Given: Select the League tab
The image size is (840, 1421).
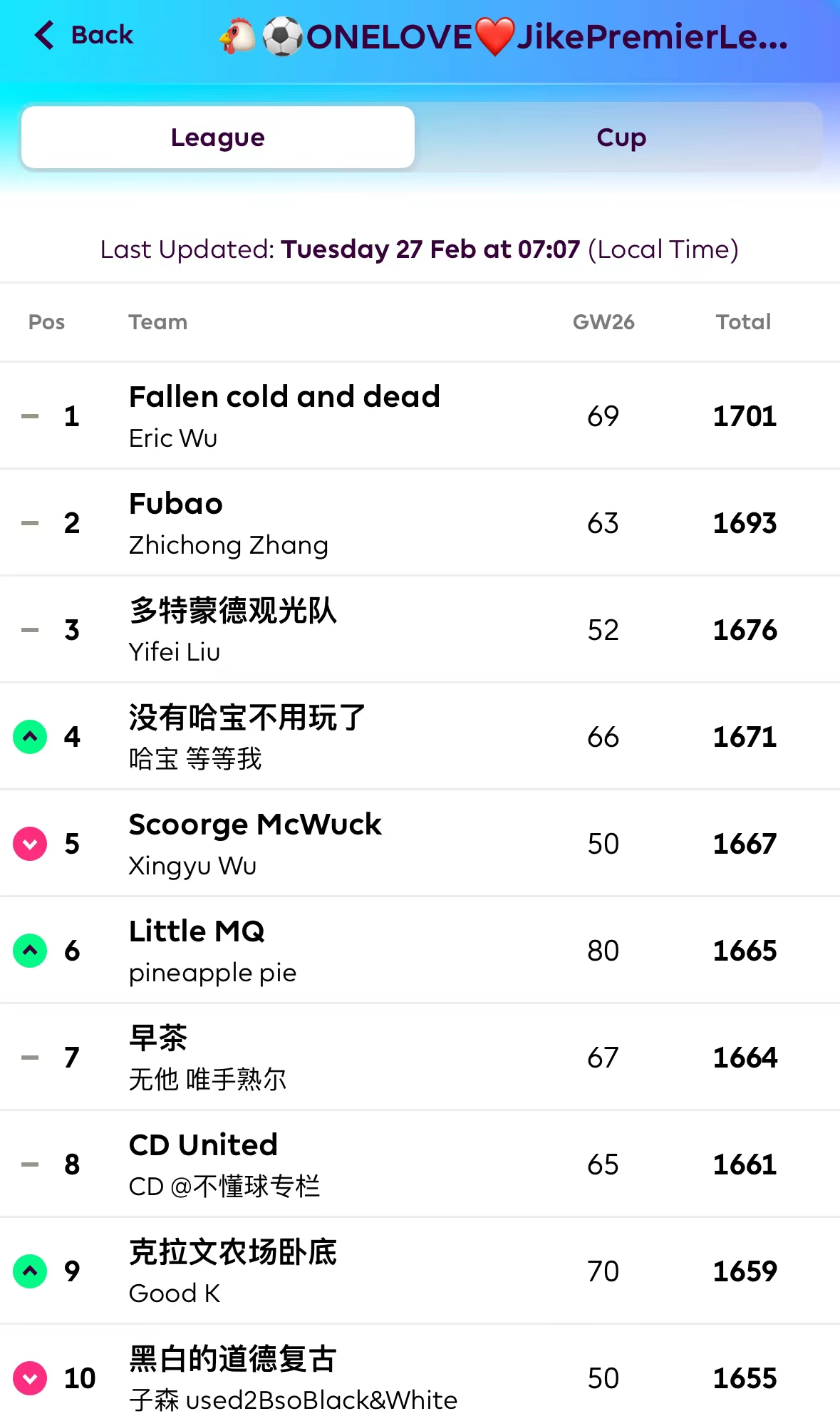Looking at the screenshot, I should tap(218, 138).
